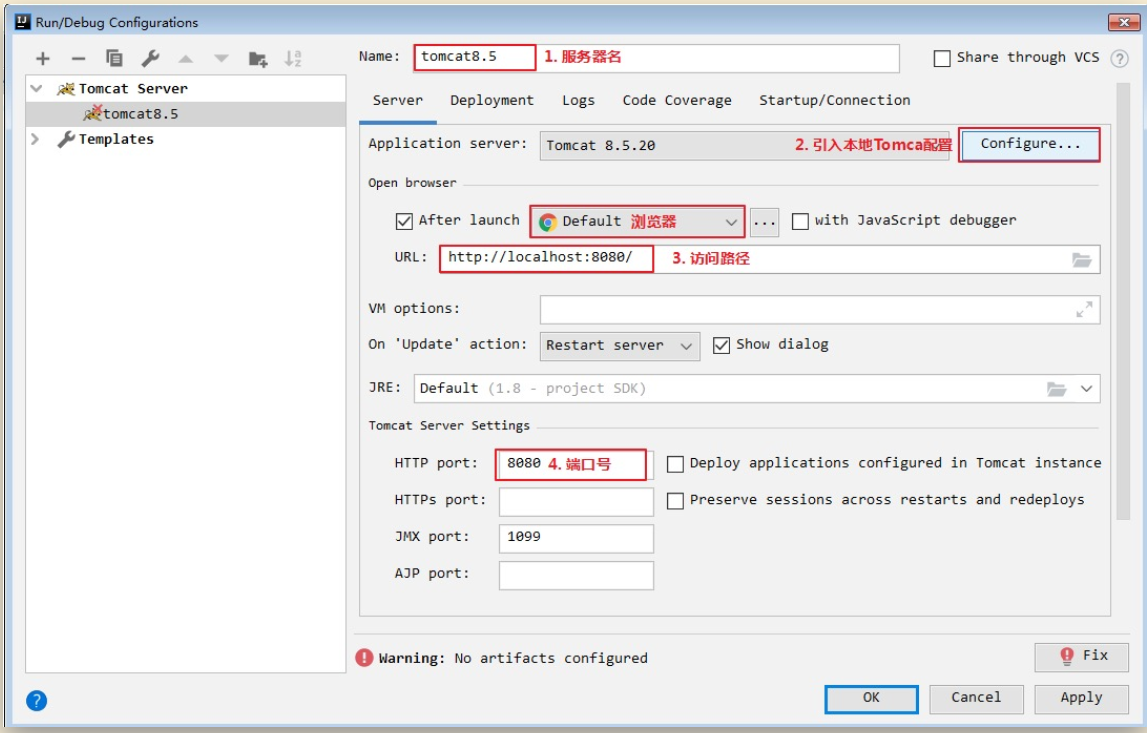Move configuration down arrow

(x=221, y=59)
